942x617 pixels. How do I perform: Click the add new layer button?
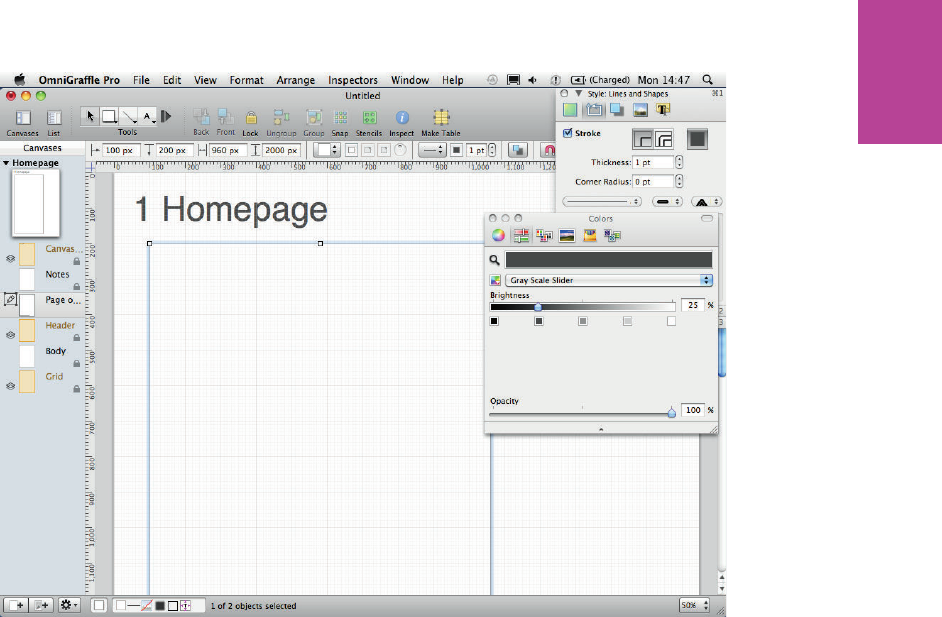point(41,605)
